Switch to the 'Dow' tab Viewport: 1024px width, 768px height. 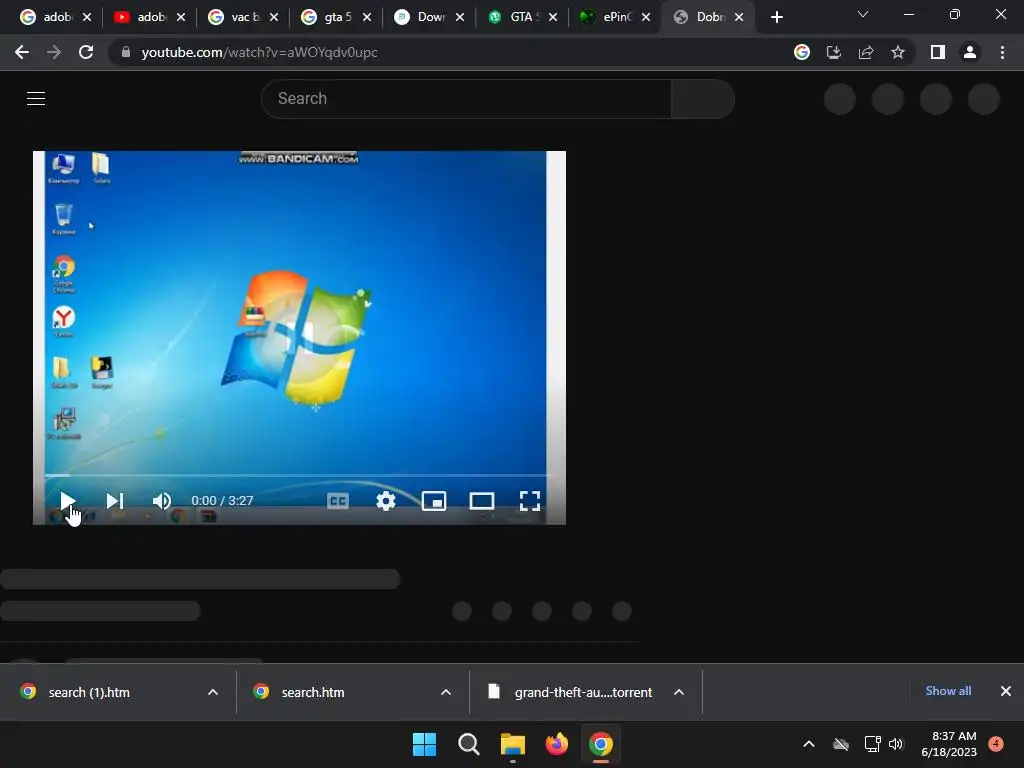point(422,17)
